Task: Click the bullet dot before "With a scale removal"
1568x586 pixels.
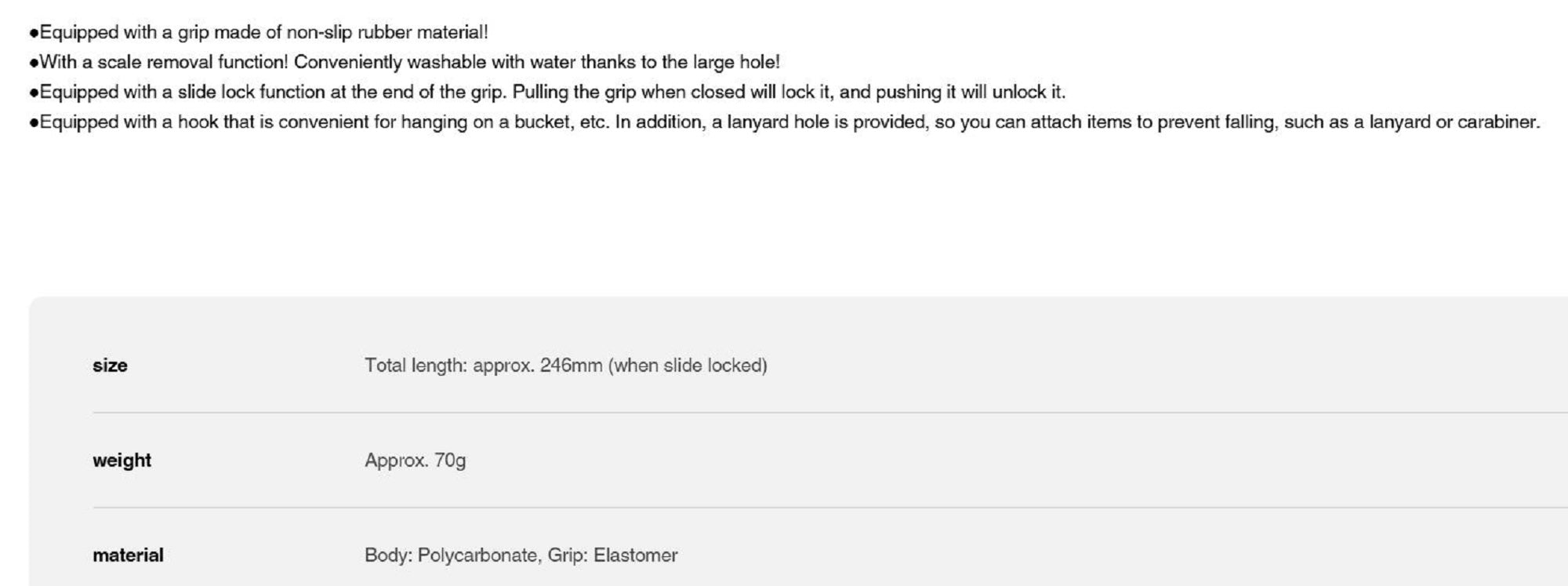Action: pyautogui.click(x=34, y=63)
